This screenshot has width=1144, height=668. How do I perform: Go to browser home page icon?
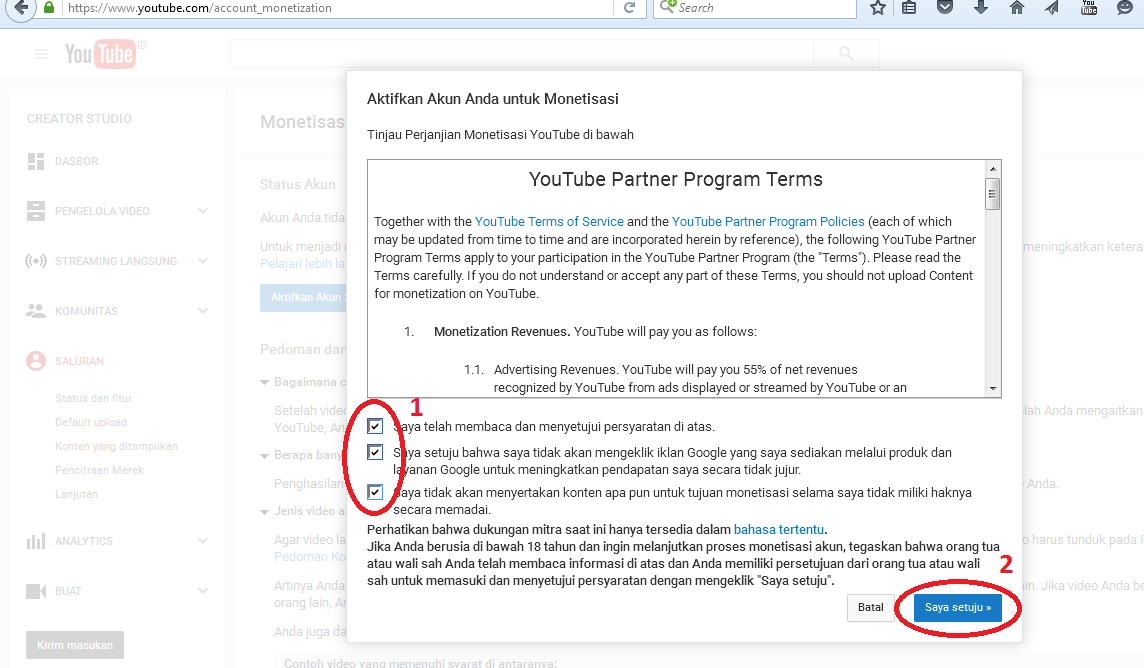(x=1016, y=8)
